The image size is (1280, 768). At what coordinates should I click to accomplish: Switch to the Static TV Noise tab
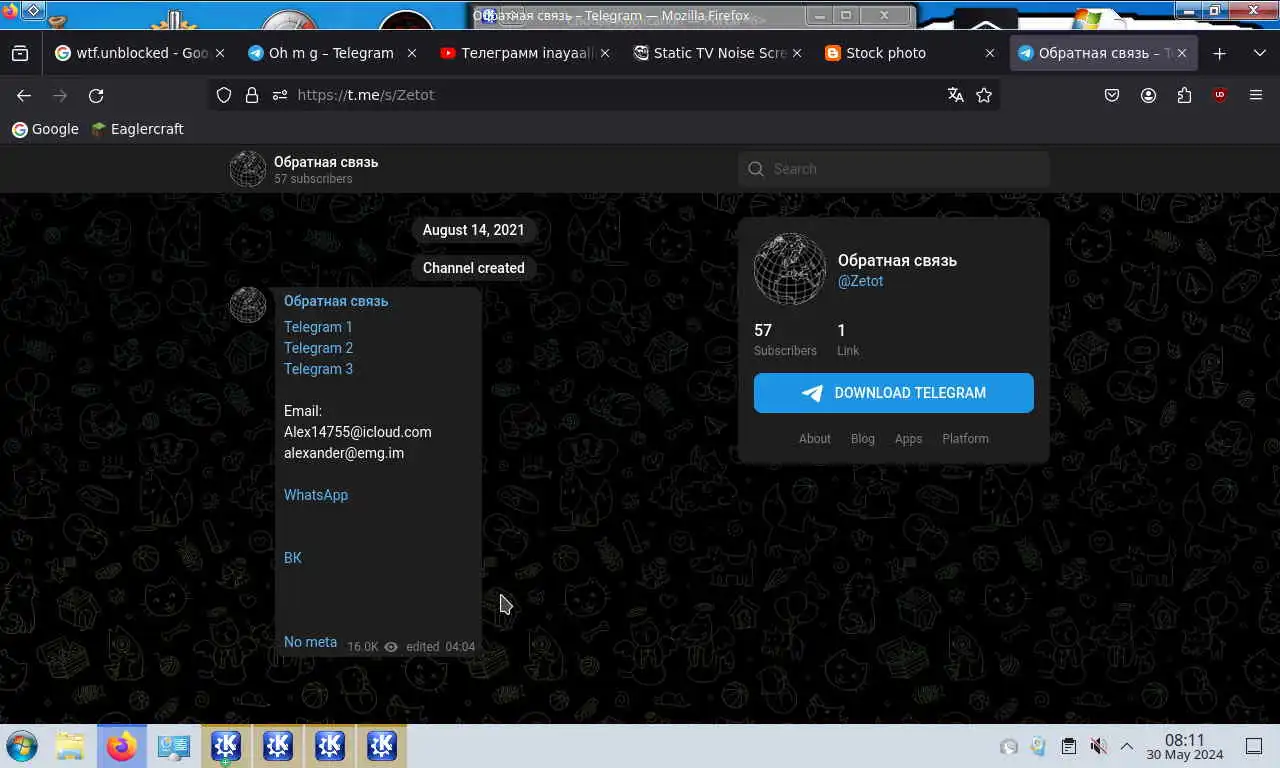click(717, 53)
